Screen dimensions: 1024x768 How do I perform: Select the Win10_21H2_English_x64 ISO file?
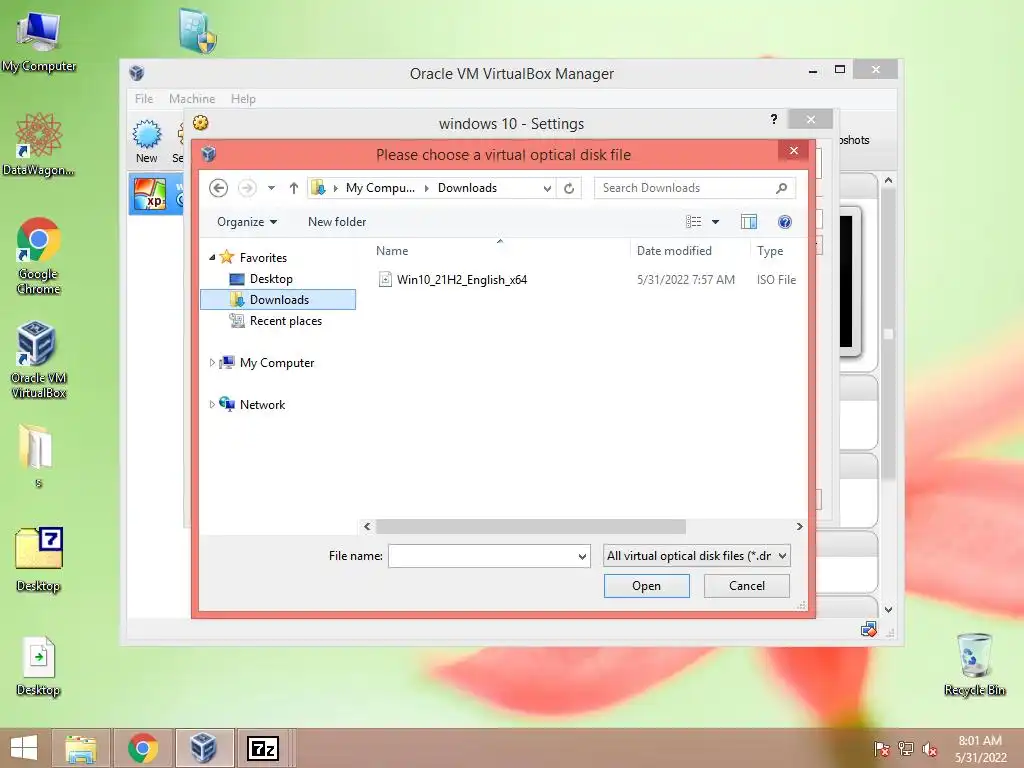pyautogui.click(x=462, y=280)
